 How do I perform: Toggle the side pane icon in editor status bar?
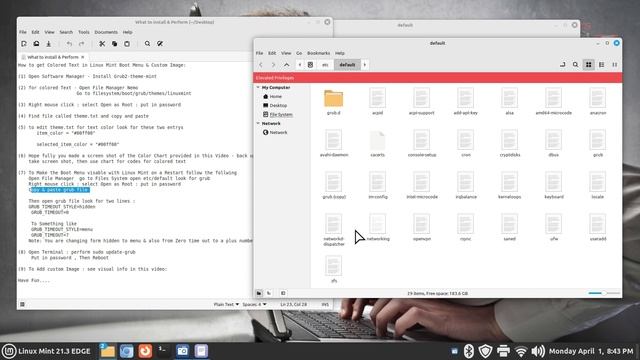(22, 304)
